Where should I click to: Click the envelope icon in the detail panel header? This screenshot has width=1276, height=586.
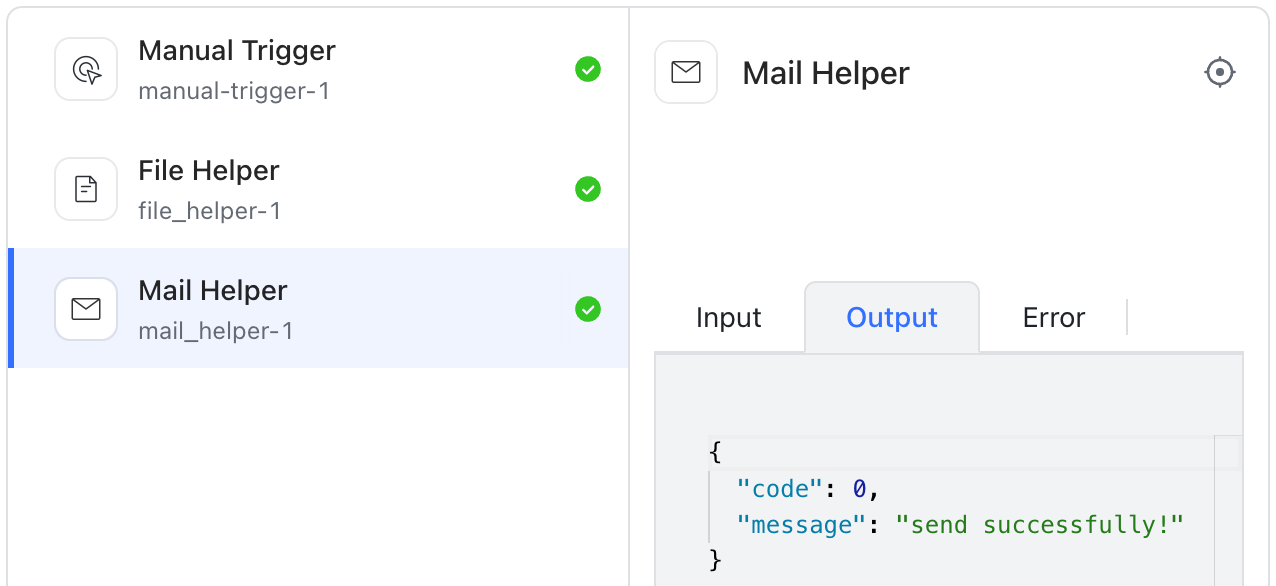686,72
